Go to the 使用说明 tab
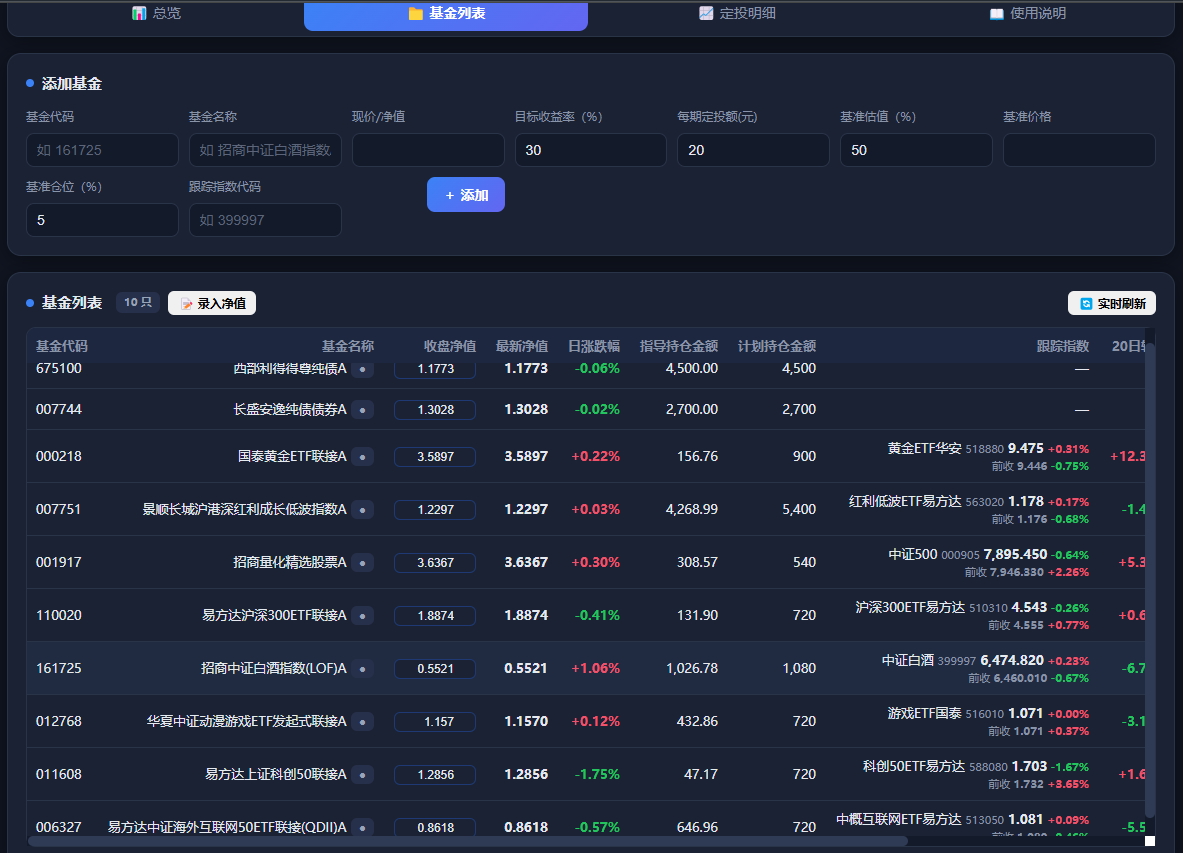Image resolution: width=1183 pixels, height=853 pixels. (x=1028, y=14)
